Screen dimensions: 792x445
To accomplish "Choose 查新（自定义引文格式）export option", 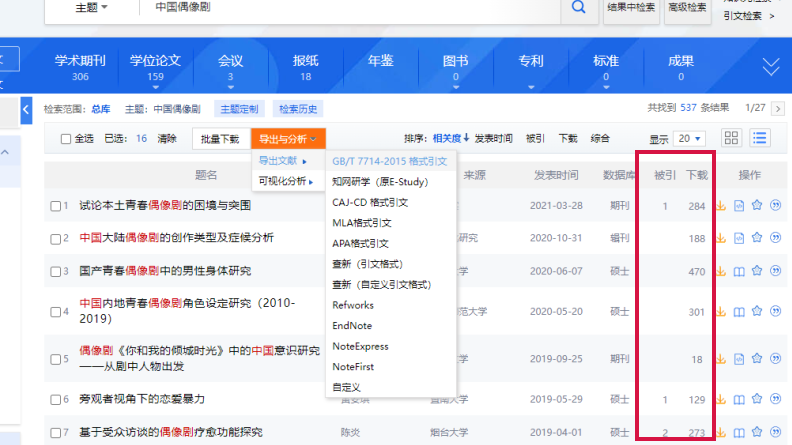I will [381, 284].
